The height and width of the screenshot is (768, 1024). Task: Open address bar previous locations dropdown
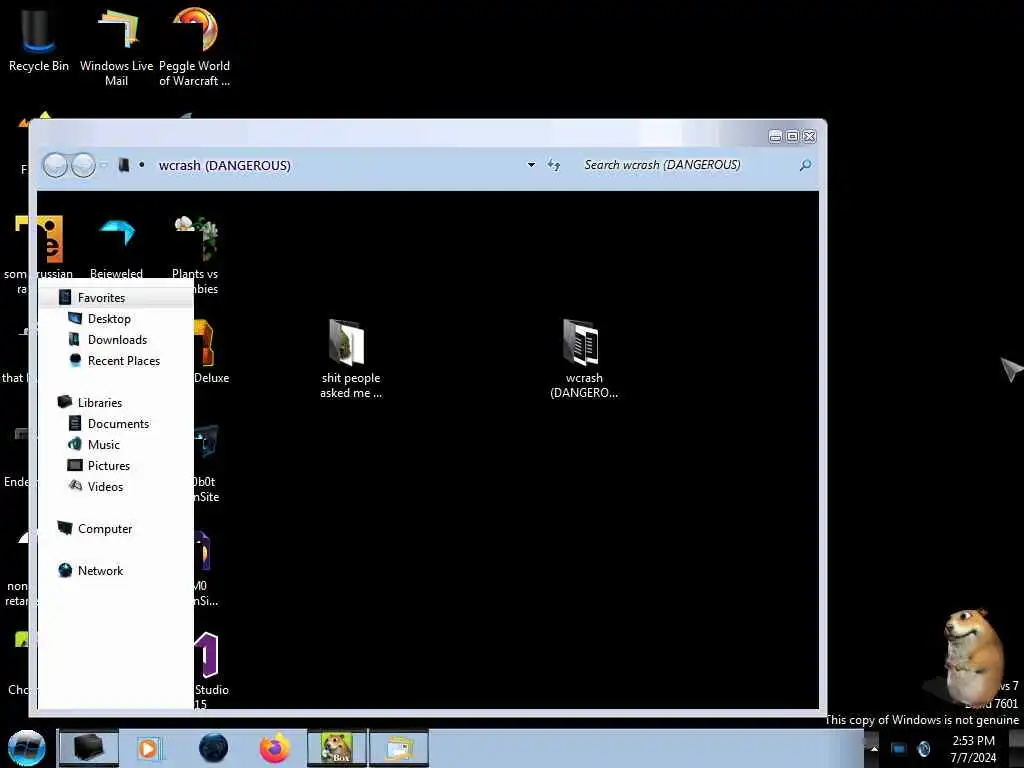[x=531, y=165]
